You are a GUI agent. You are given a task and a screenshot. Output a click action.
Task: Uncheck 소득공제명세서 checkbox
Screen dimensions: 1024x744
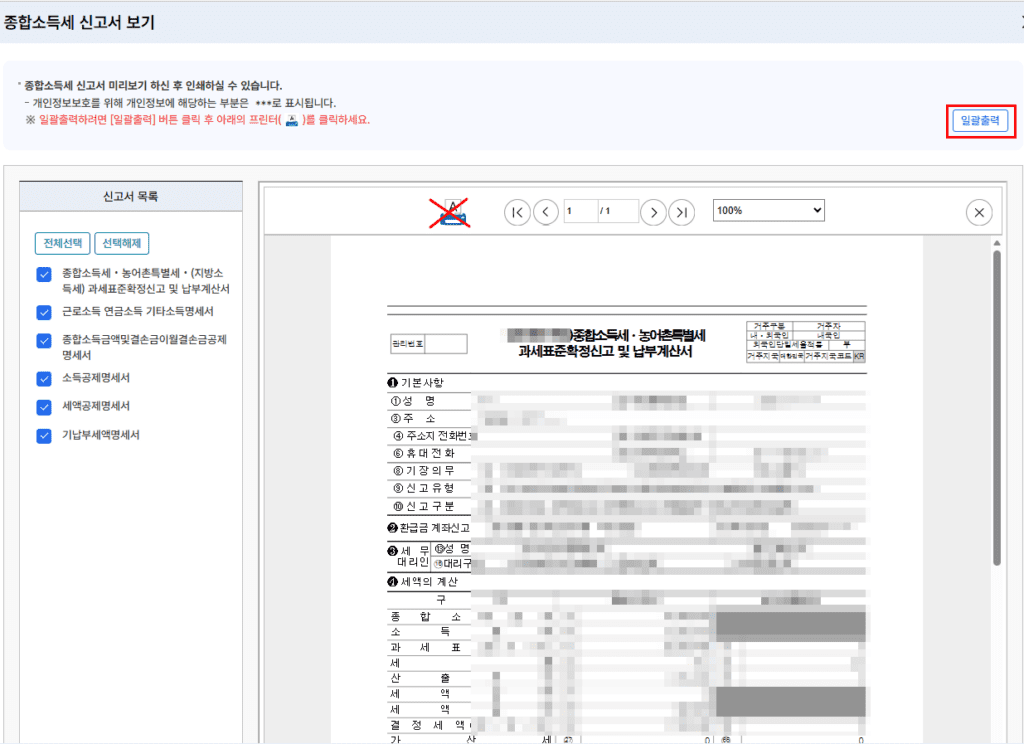tap(44, 379)
